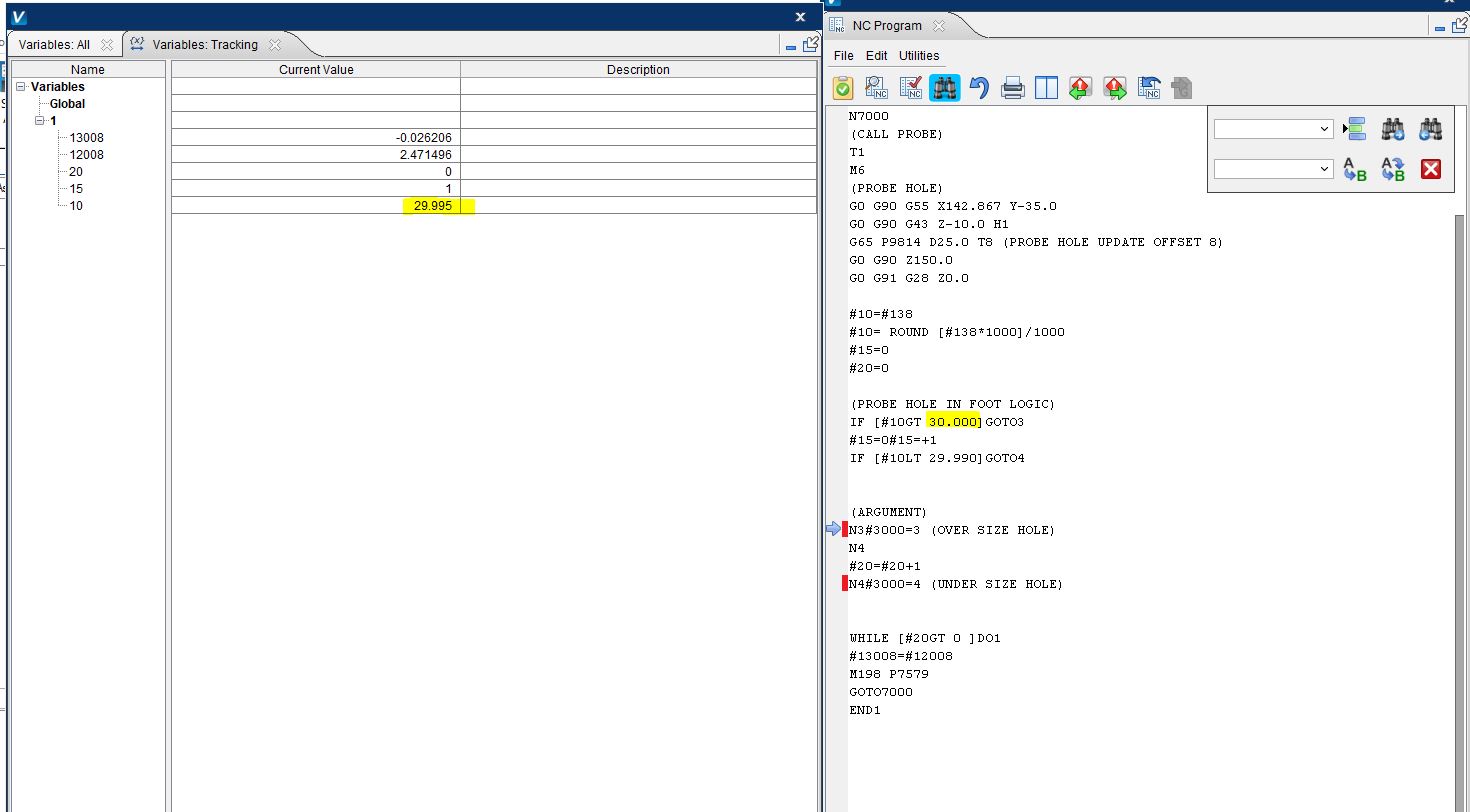The height and width of the screenshot is (812, 1470).
Task: Open the Utilities menu
Action: coord(918,56)
